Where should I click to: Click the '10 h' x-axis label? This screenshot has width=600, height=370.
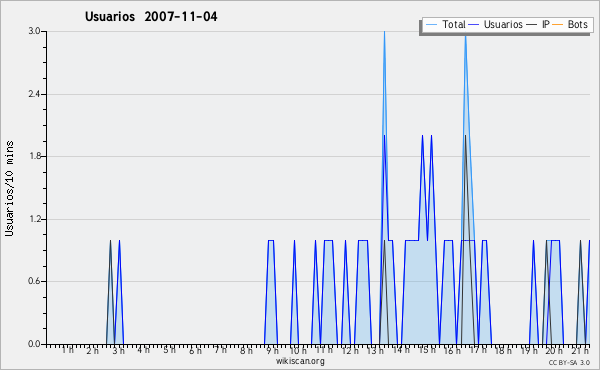(298, 350)
